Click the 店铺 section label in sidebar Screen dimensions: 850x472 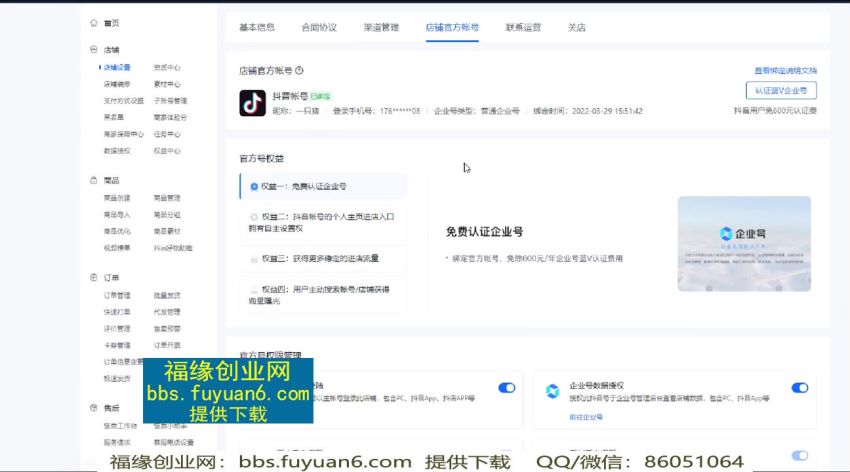(x=111, y=49)
